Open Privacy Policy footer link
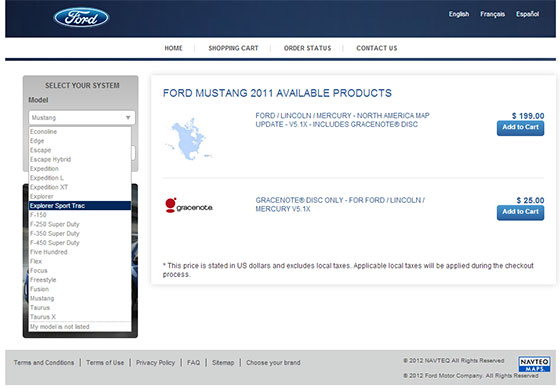 pos(155,363)
